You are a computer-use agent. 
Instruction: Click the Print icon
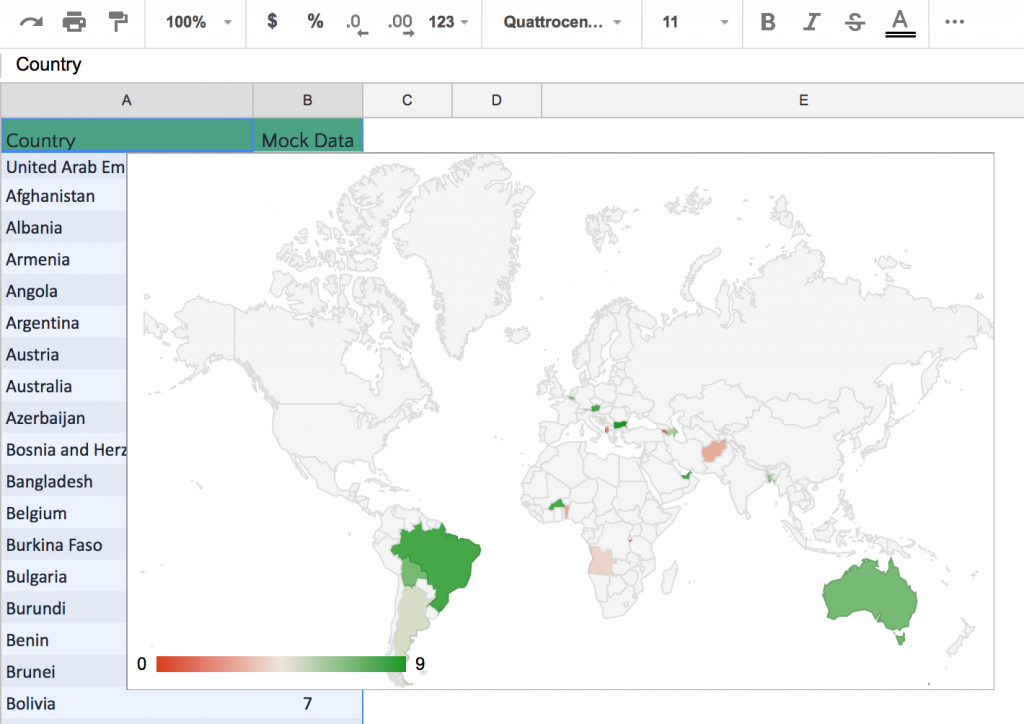74,21
